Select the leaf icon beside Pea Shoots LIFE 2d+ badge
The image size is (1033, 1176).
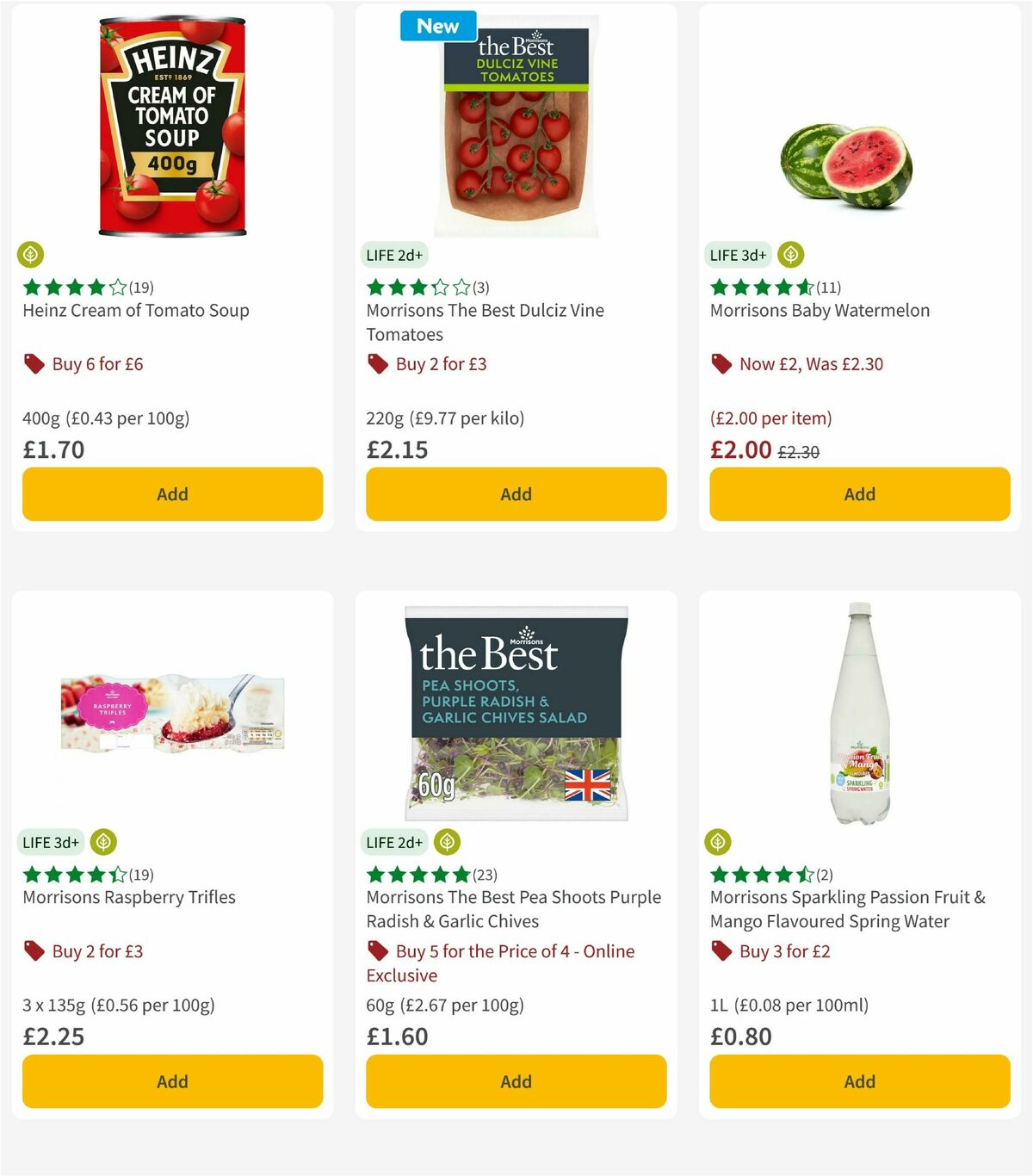[x=446, y=842]
